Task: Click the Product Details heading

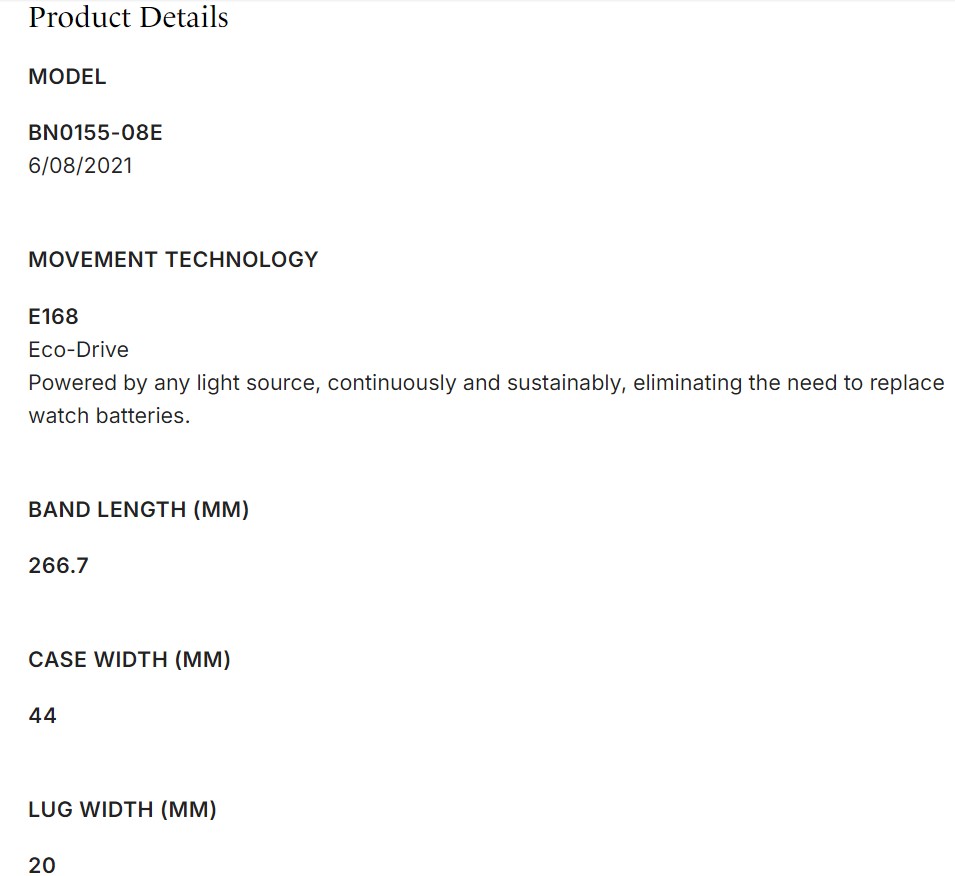Action: pos(128,18)
